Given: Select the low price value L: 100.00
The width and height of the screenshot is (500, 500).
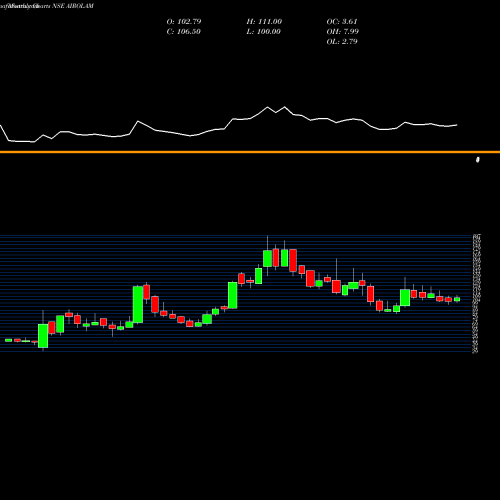Looking at the screenshot, I should (x=264, y=31).
